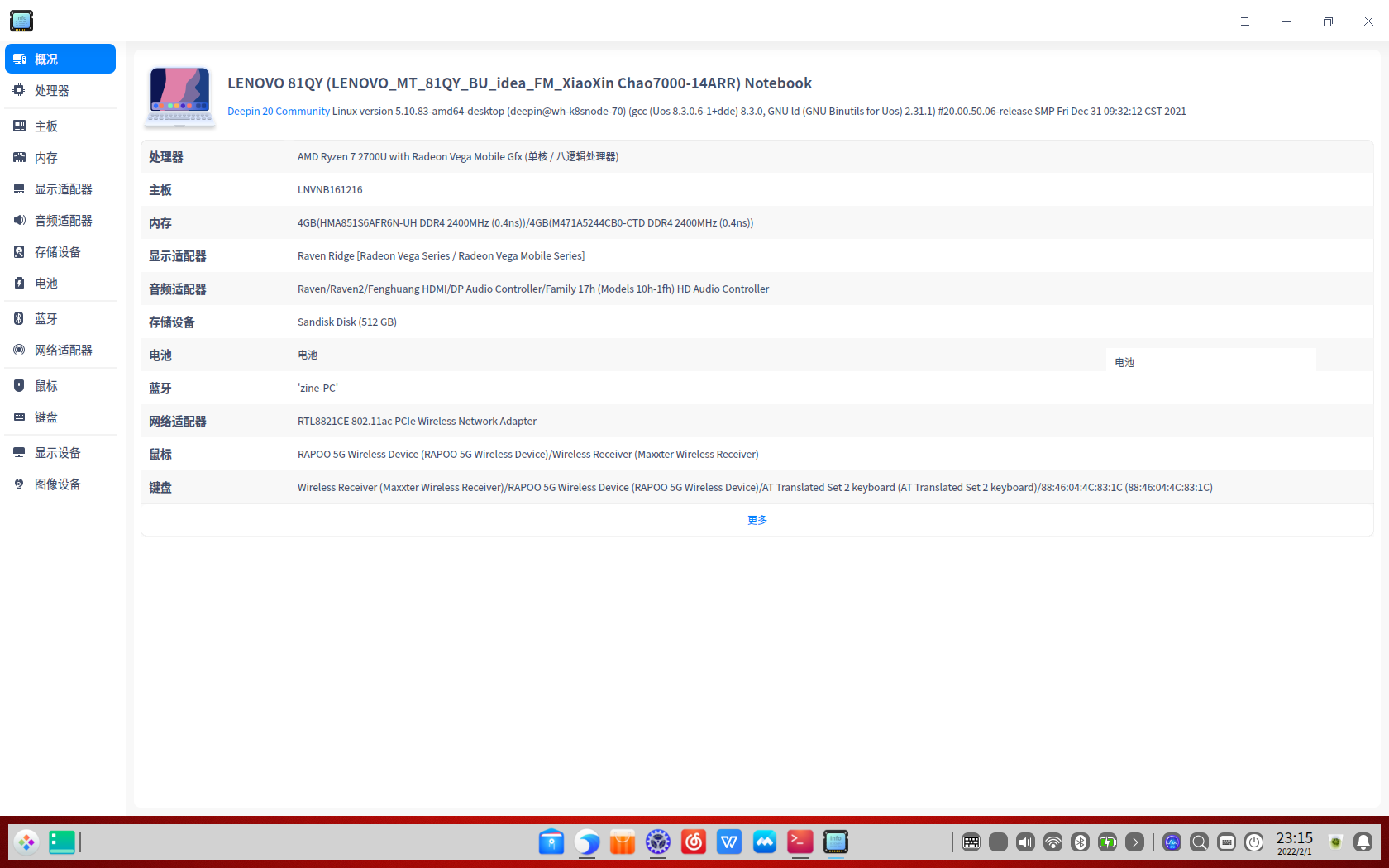This screenshot has width=1389, height=868.
Task: Open the volume control in the tray
Action: tap(1026, 842)
